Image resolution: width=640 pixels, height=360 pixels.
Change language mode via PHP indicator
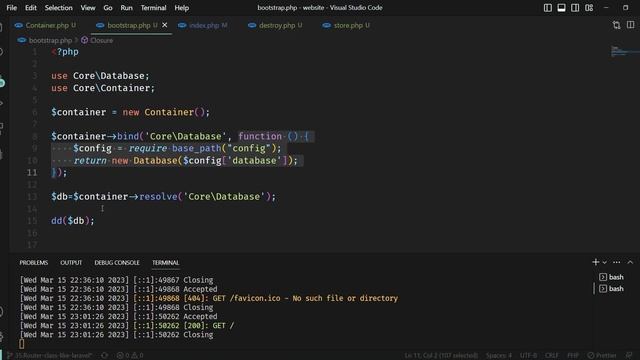(573, 356)
